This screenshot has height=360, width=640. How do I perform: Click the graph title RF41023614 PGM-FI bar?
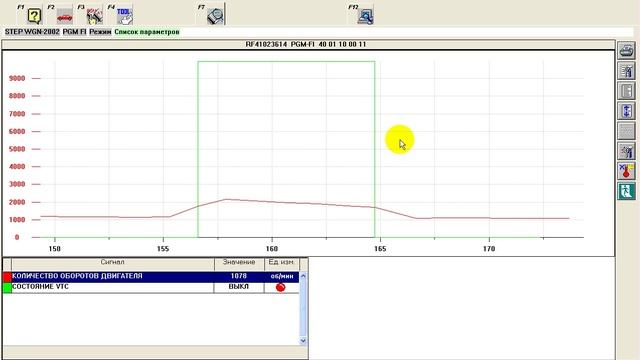coord(308,44)
